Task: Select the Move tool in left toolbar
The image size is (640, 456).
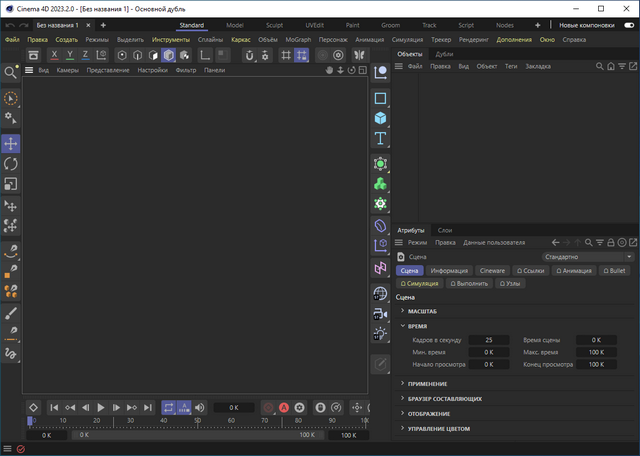Action: [x=11, y=144]
